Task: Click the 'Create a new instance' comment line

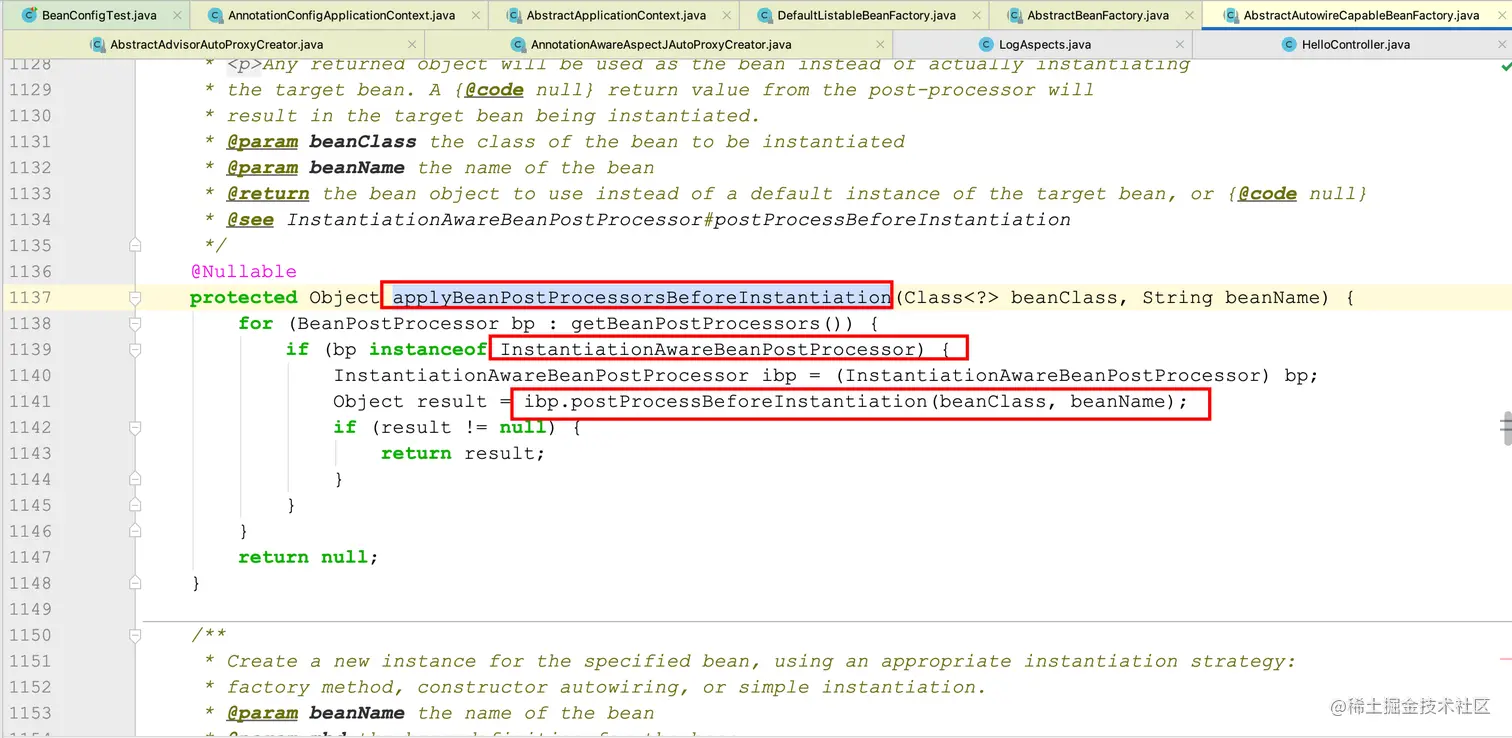Action: tap(761, 661)
